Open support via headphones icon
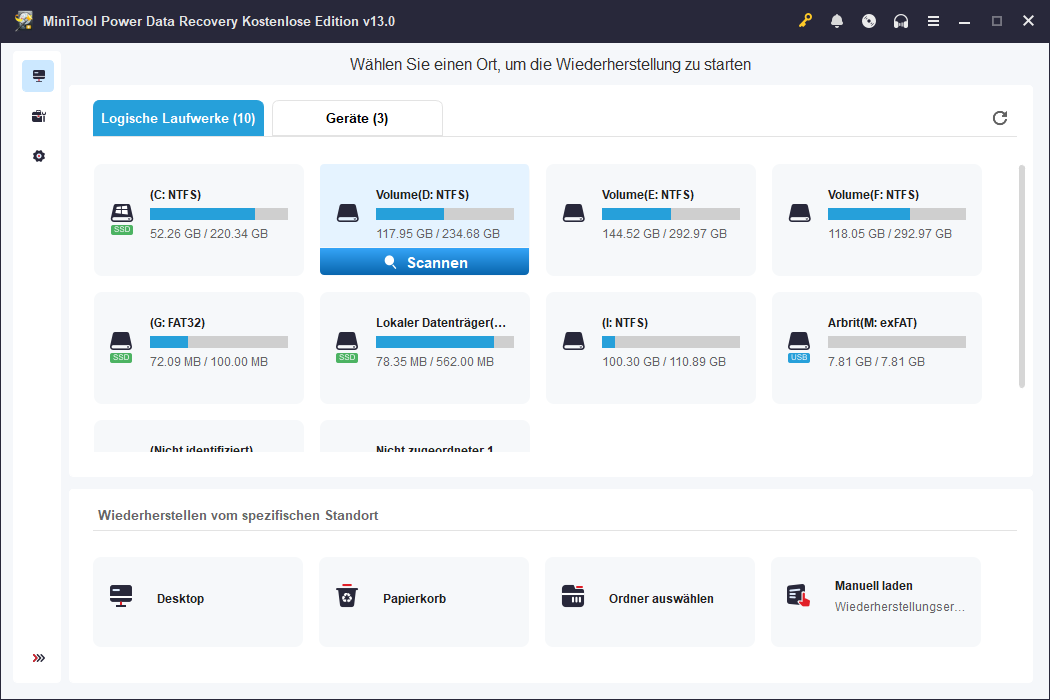This screenshot has height=700, width=1050. [x=901, y=21]
